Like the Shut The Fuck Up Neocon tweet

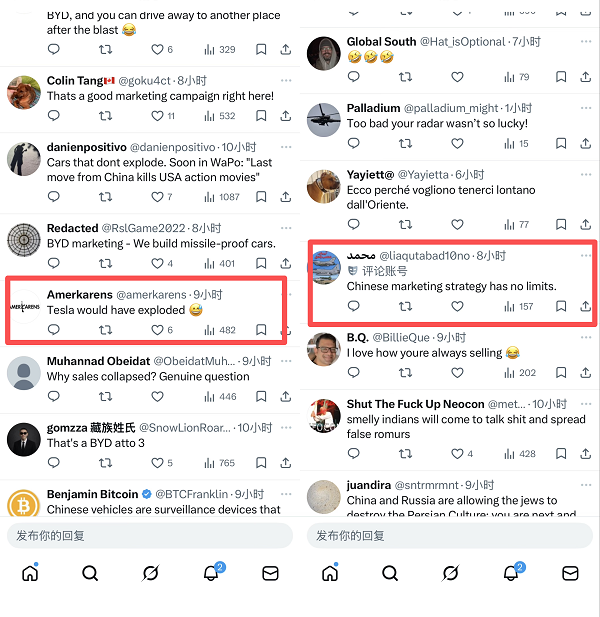click(457, 454)
